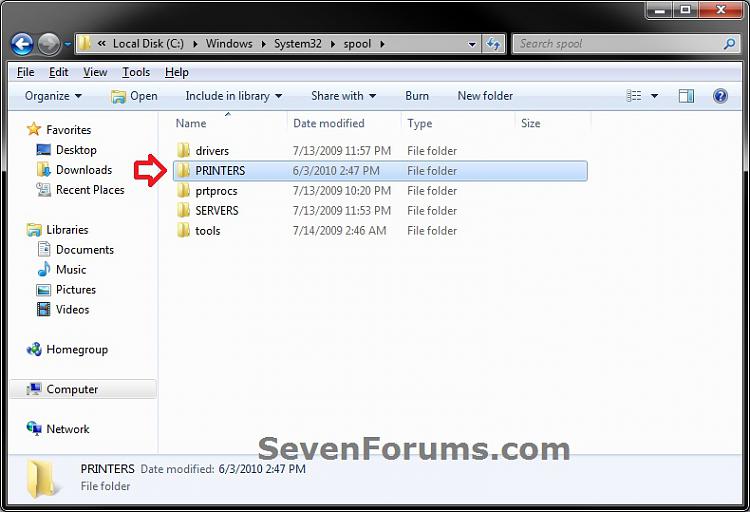Open the Videos library
750x512 pixels.
[x=72, y=310]
